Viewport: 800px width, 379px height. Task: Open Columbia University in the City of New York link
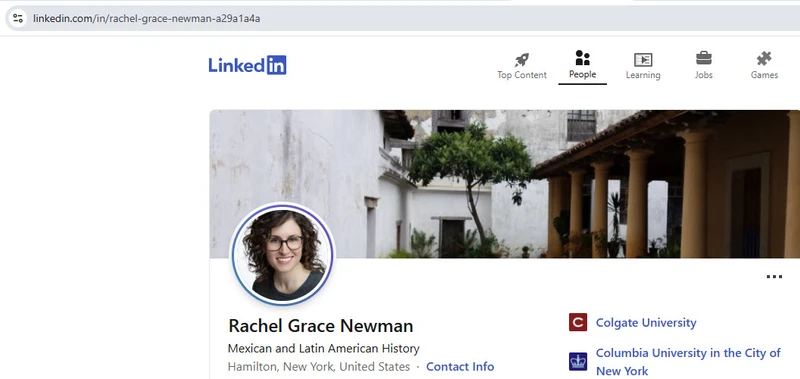[x=688, y=362]
